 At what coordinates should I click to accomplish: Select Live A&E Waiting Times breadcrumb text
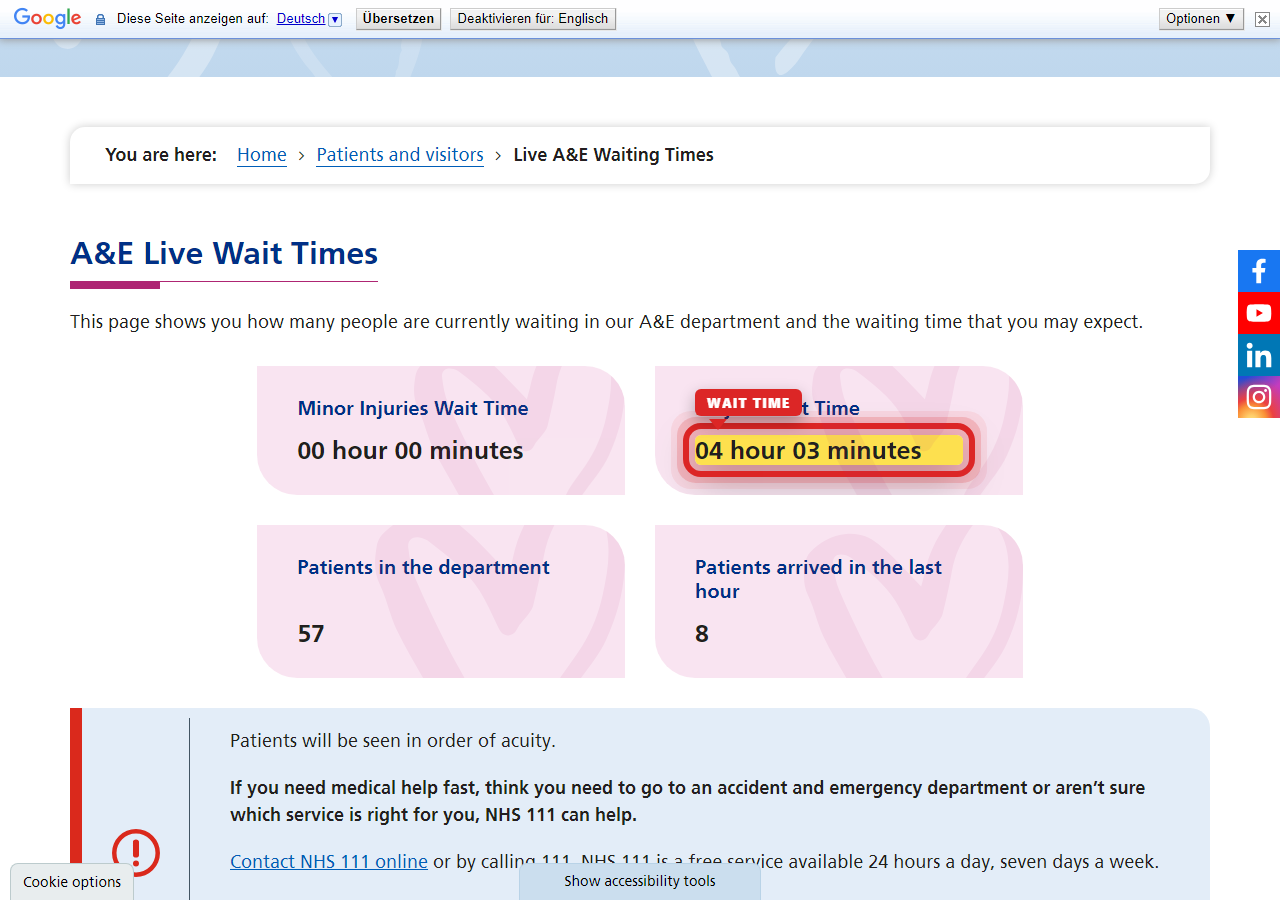pos(614,155)
